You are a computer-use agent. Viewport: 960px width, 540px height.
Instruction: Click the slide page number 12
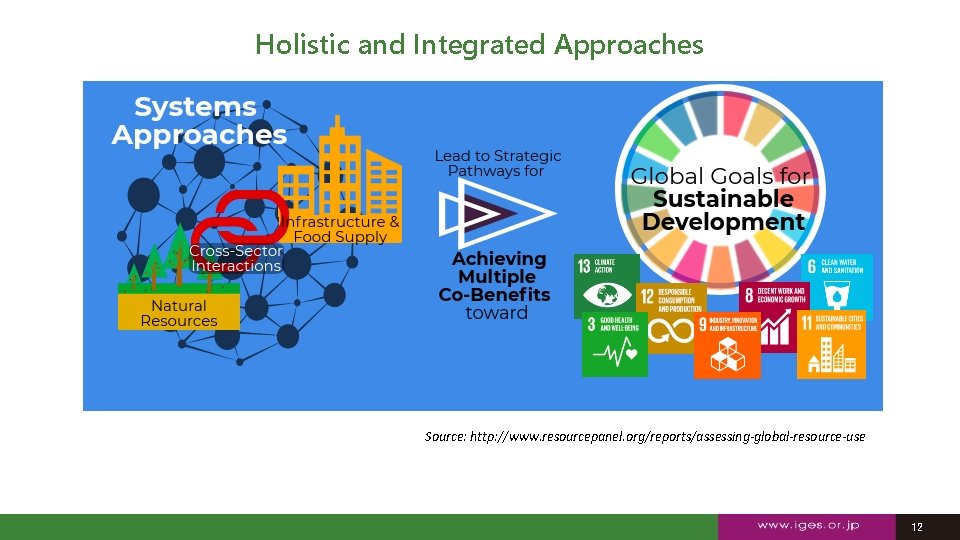917,527
